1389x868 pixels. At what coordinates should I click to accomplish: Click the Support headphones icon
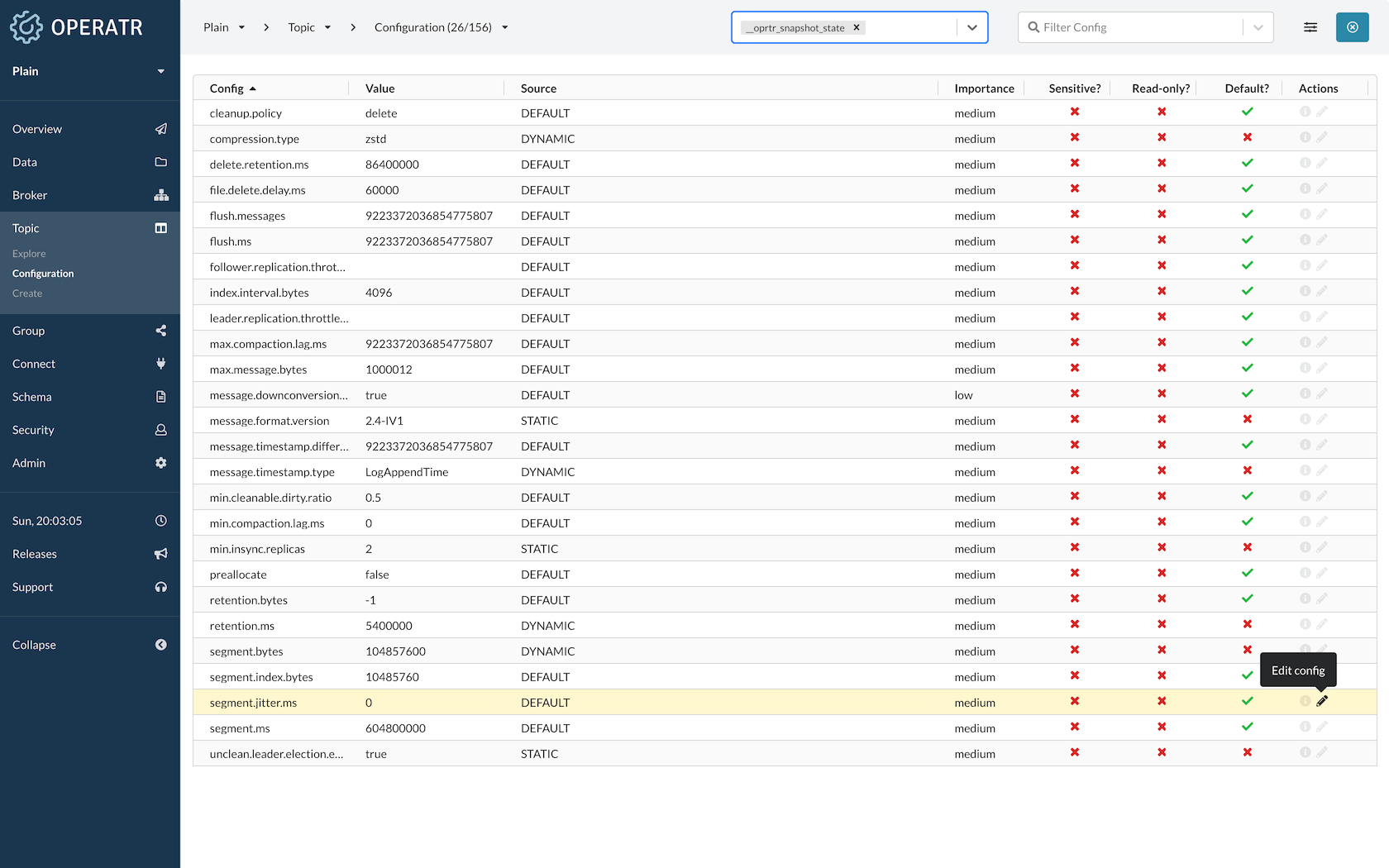click(x=161, y=587)
